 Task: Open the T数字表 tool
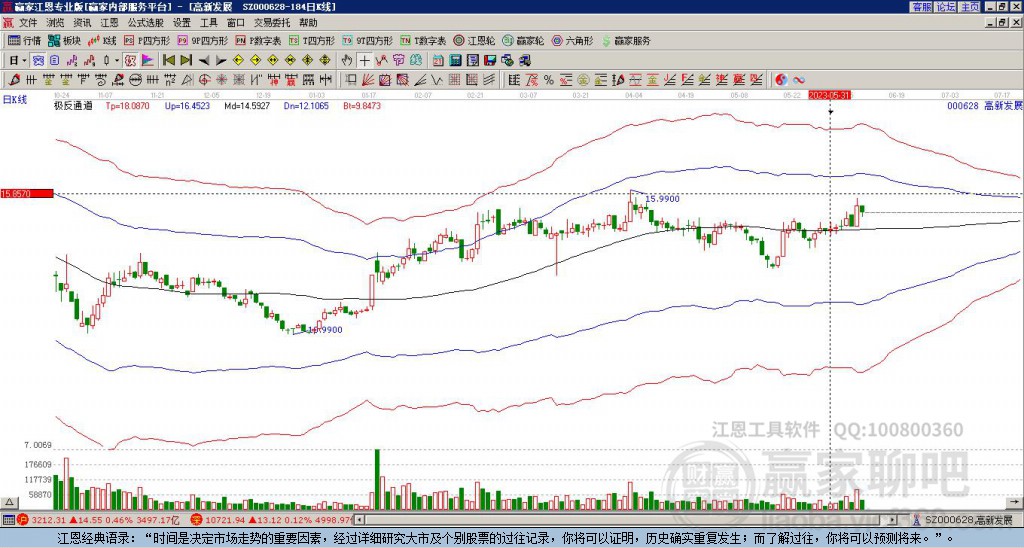[423, 40]
